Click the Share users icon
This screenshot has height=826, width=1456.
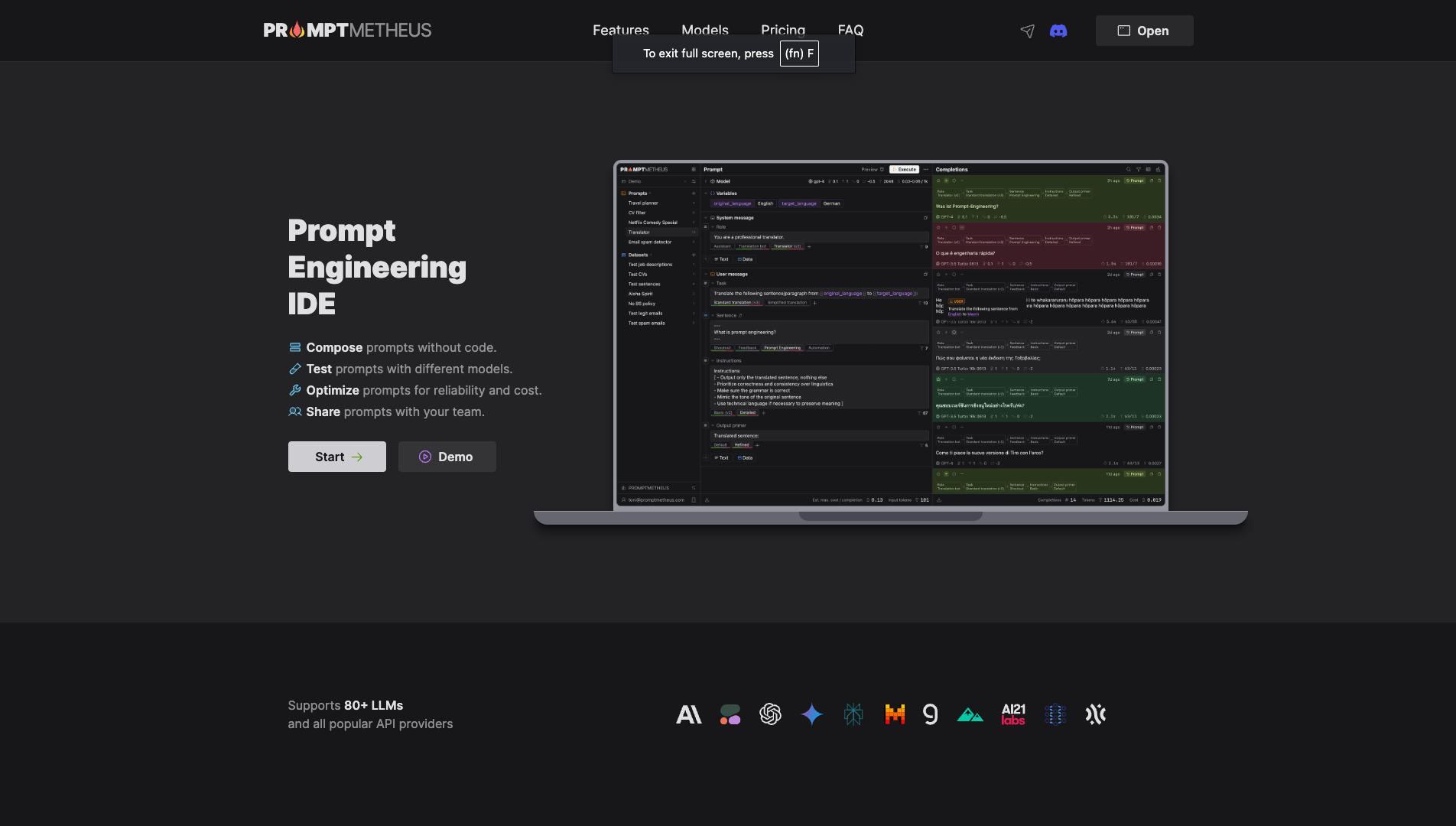pyautogui.click(x=295, y=411)
